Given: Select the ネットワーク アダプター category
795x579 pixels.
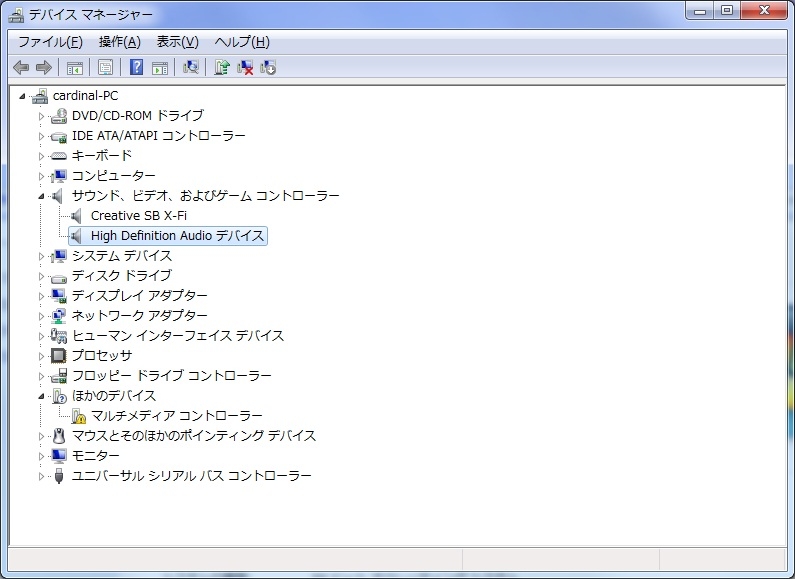Looking at the screenshot, I should pyautogui.click(x=139, y=315).
